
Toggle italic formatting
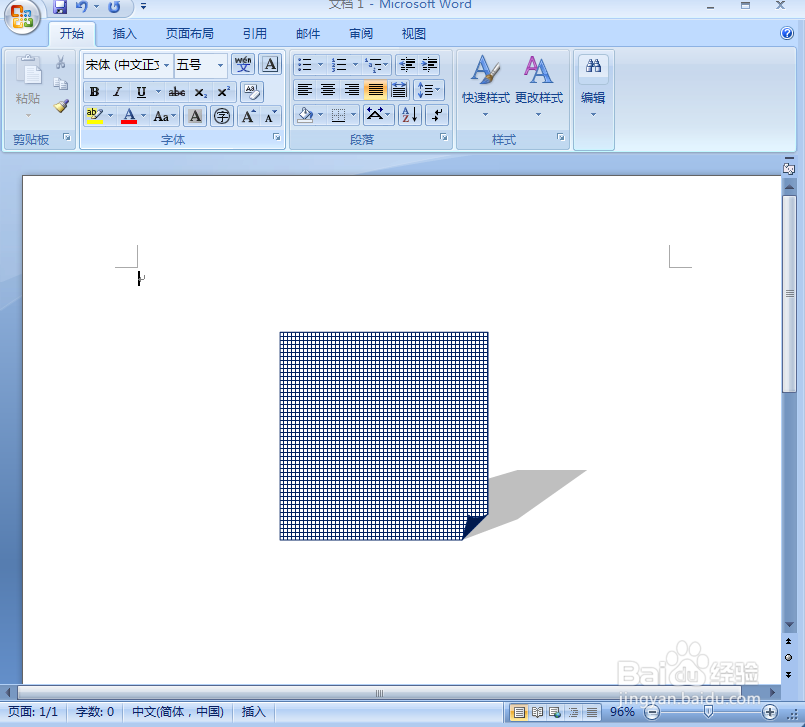click(x=118, y=92)
